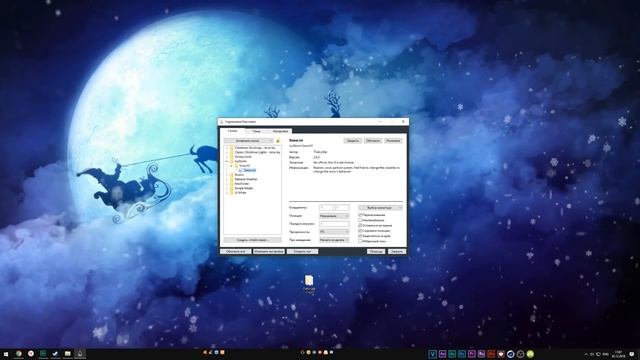640x360 pixels.
Task: Click the Snow.ini file icon in the tree
Action: (x=241, y=170)
